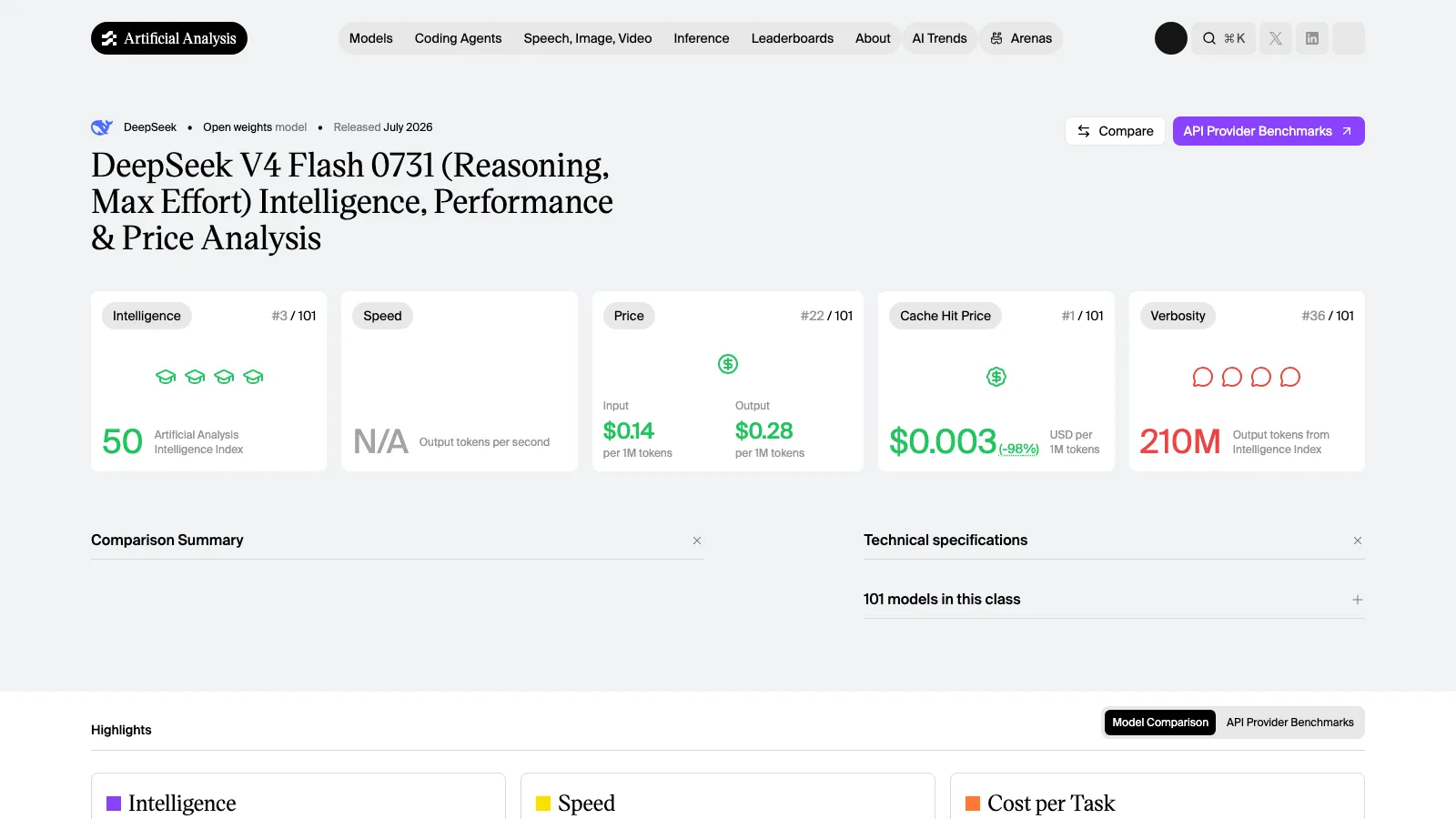Open the About menu
This screenshot has height=819, width=1456.
point(873,38)
